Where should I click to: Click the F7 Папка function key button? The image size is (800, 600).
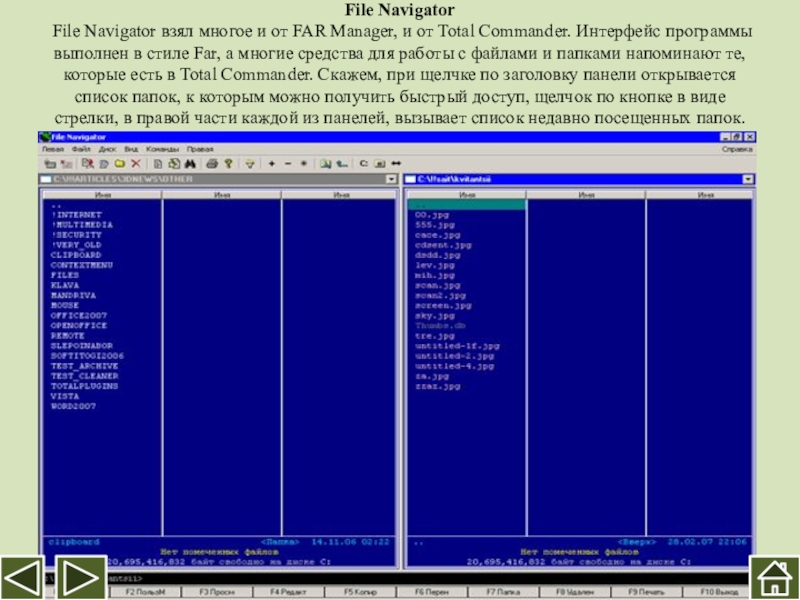pos(503,592)
